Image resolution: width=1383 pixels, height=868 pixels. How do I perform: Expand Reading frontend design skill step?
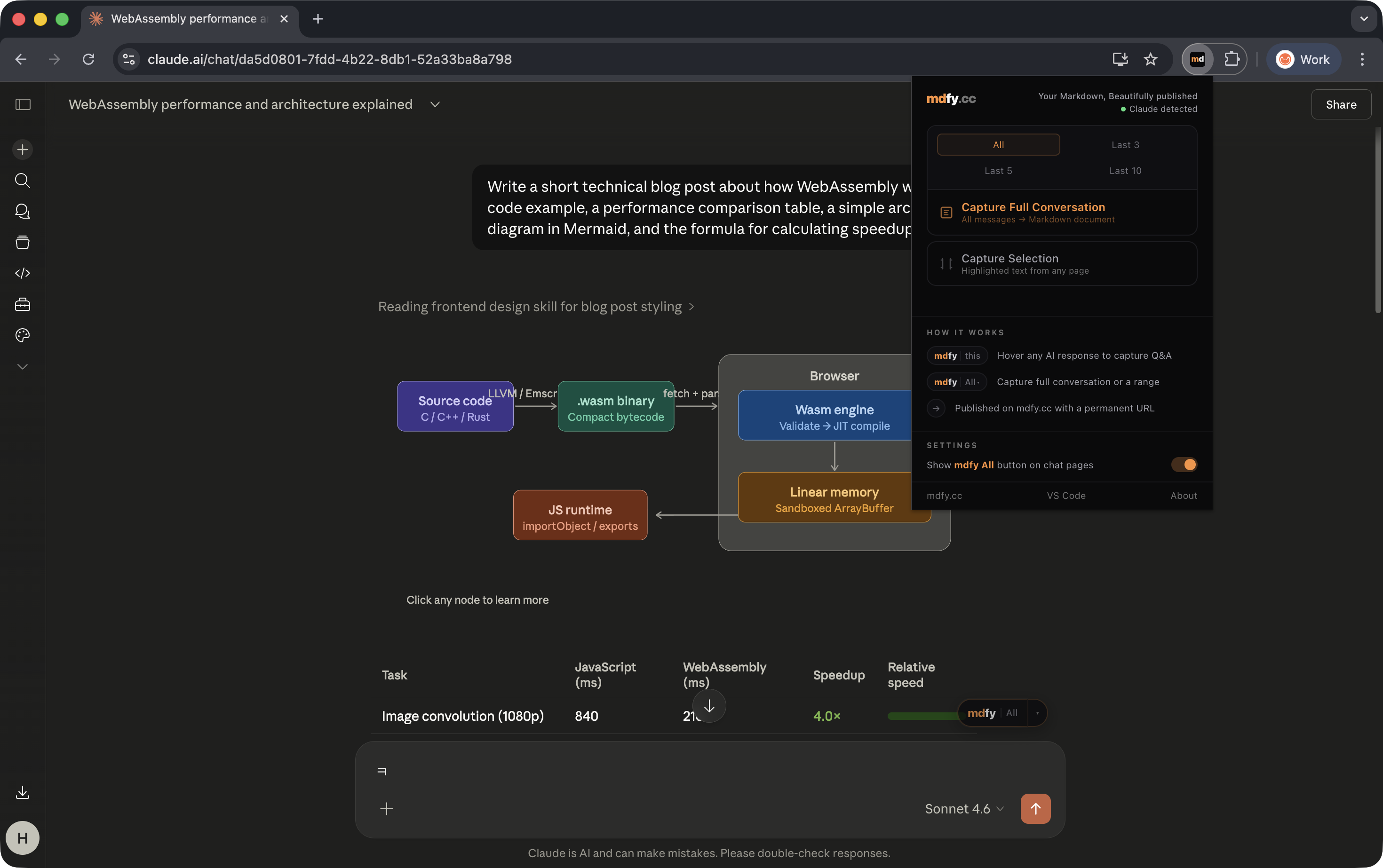[535, 307]
